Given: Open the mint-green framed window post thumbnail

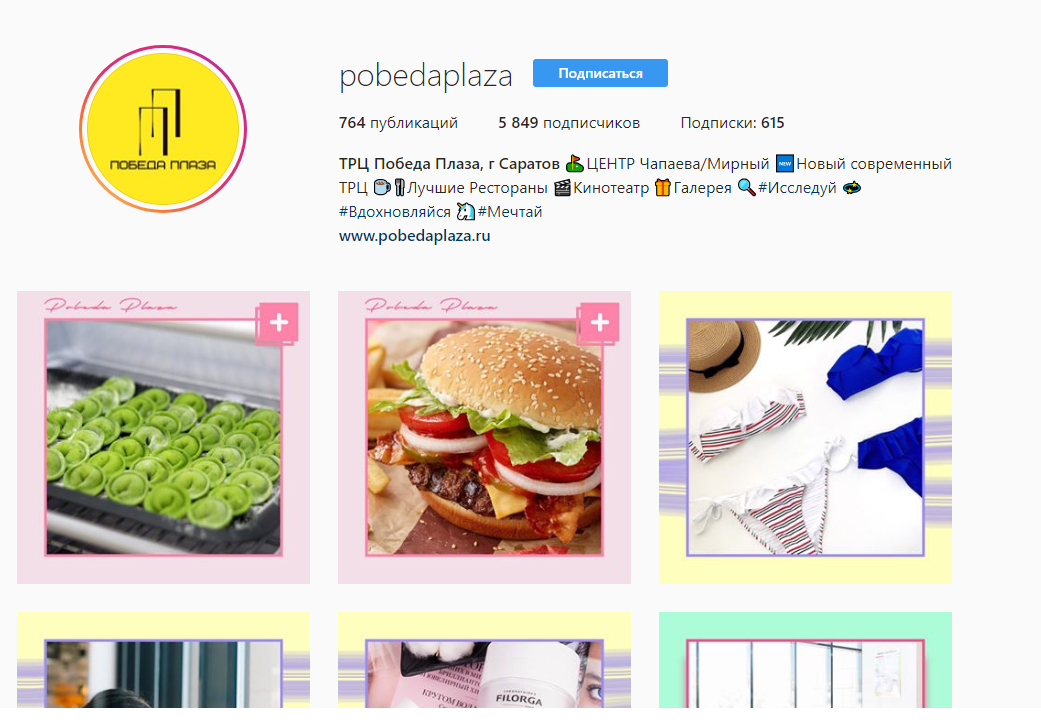Looking at the screenshot, I should (x=805, y=660).
